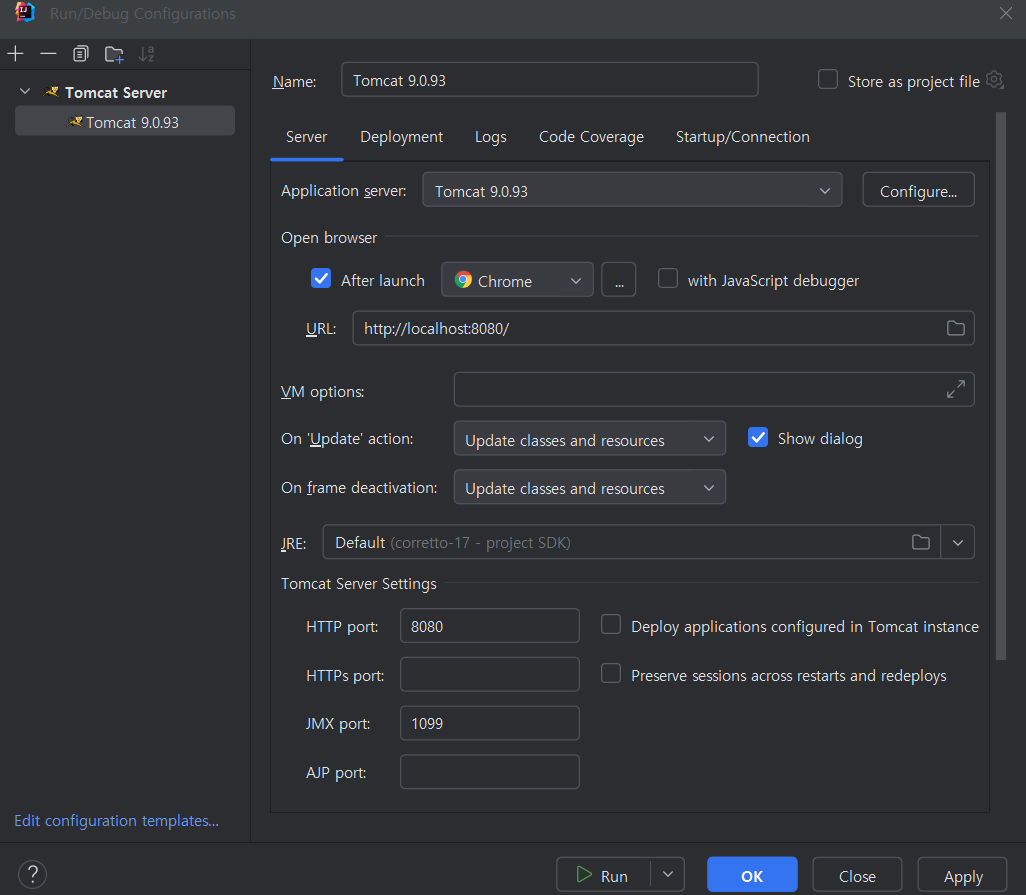
Task: Open browser selection ellipsis button
Action: click(618, 280)
